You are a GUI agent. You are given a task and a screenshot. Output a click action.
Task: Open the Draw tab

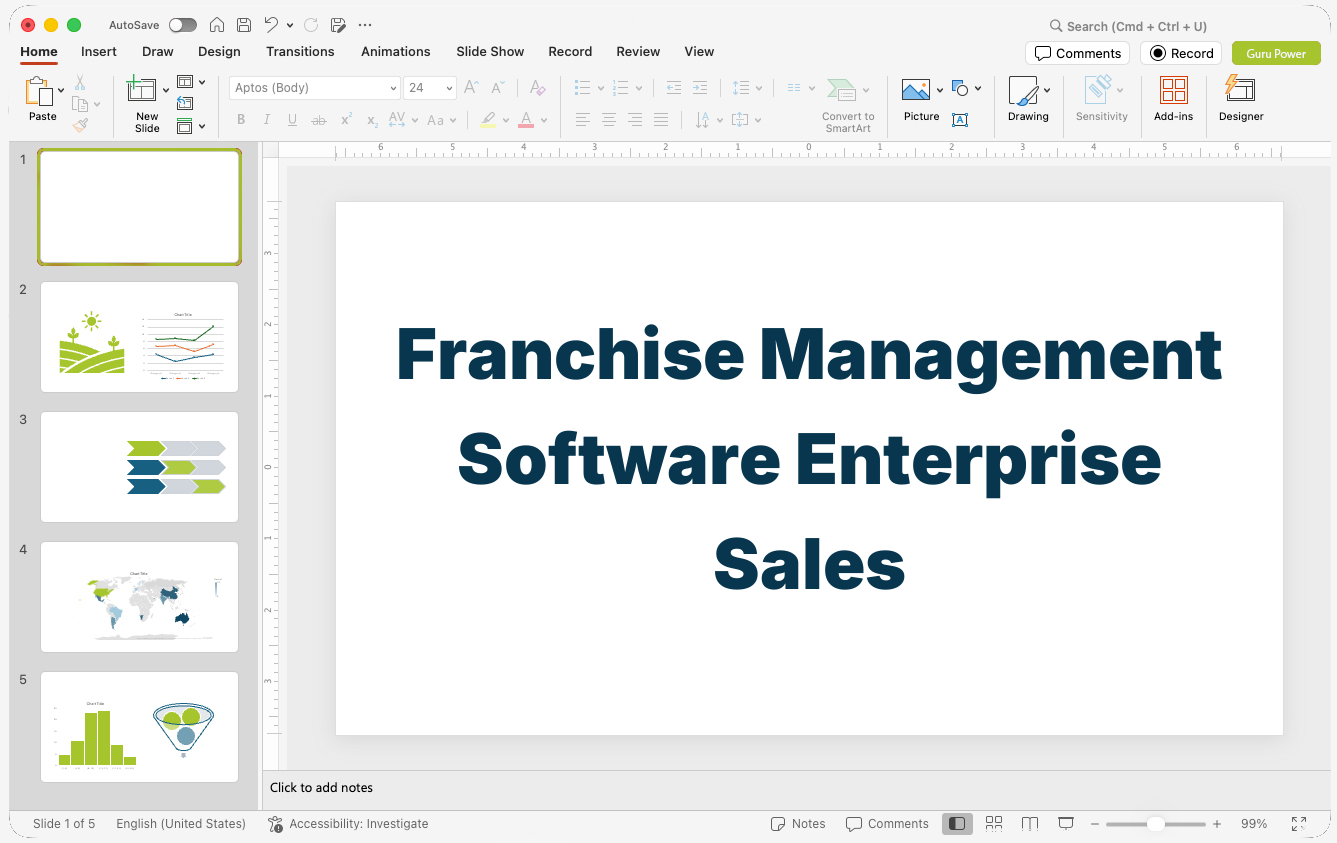click(158, 51)
